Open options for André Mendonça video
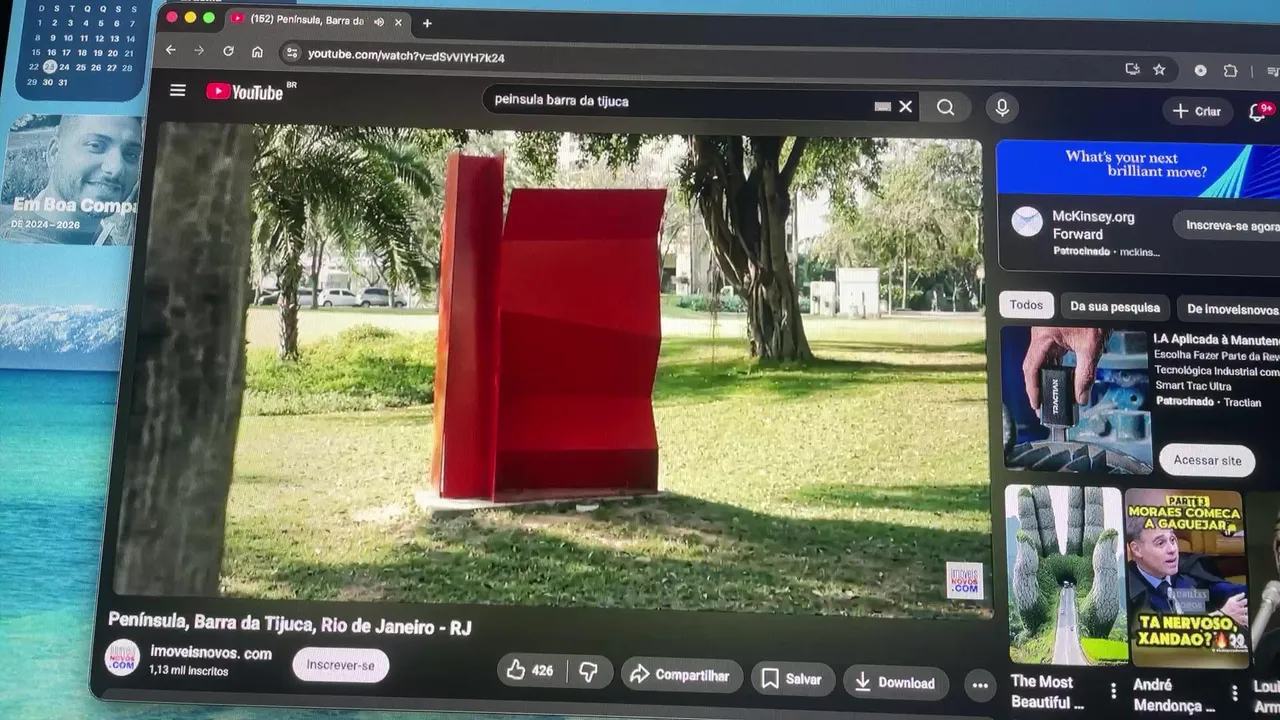 pyautogui.click(x=1234, y=692)
